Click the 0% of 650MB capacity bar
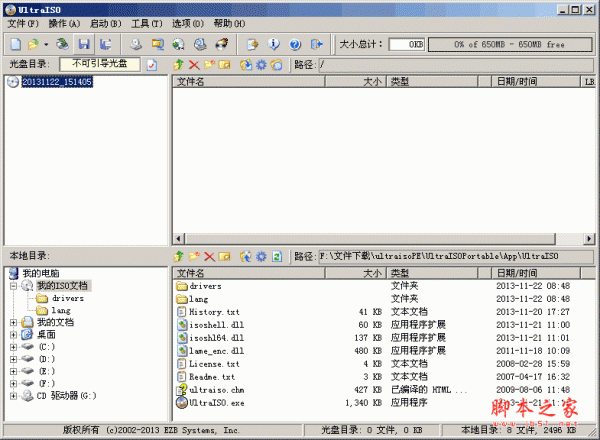This screenshot has width=600, height=440. (x=510, y=44)
